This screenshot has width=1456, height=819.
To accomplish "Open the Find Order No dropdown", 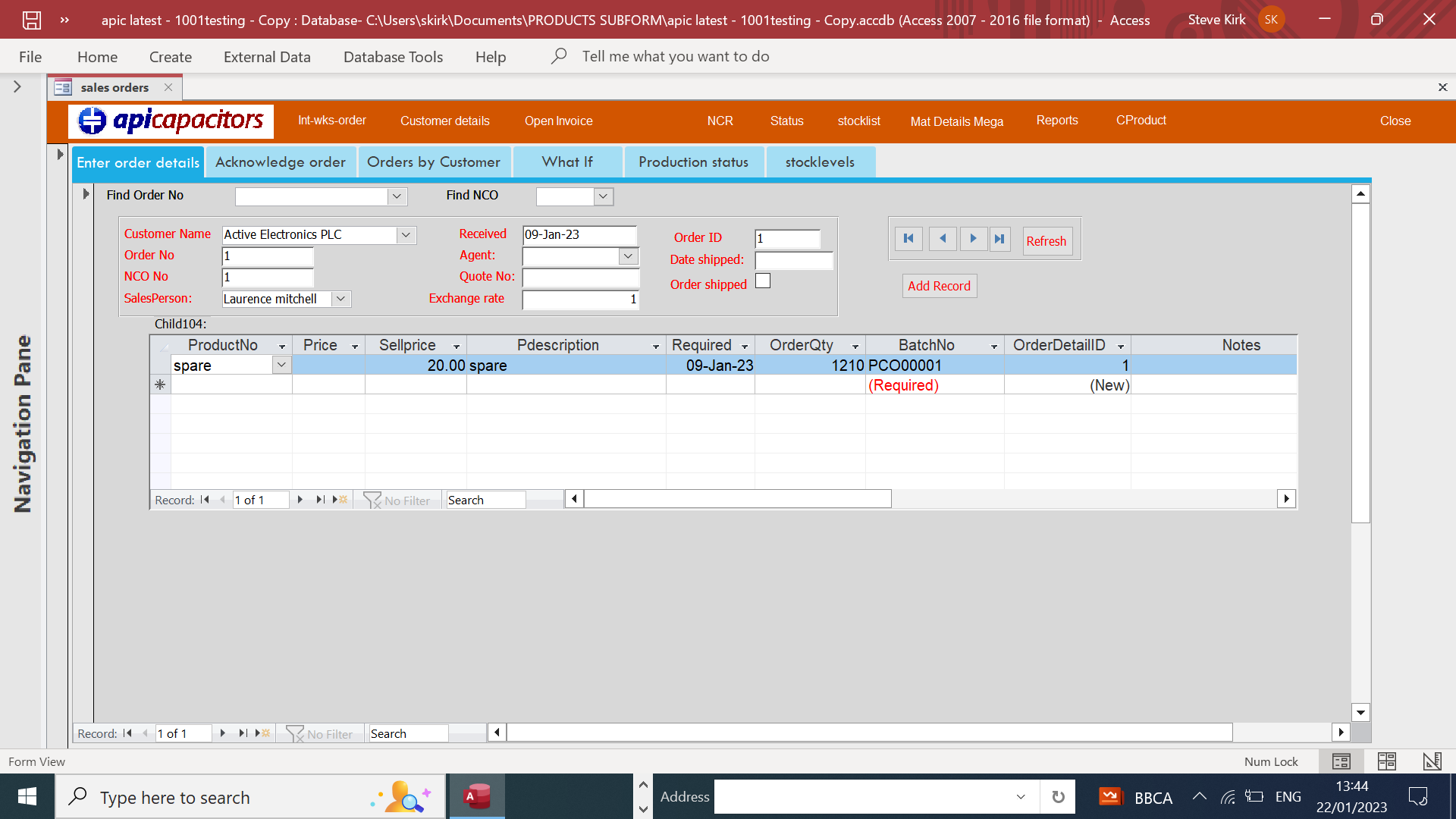I will click(x=397, y=196).
